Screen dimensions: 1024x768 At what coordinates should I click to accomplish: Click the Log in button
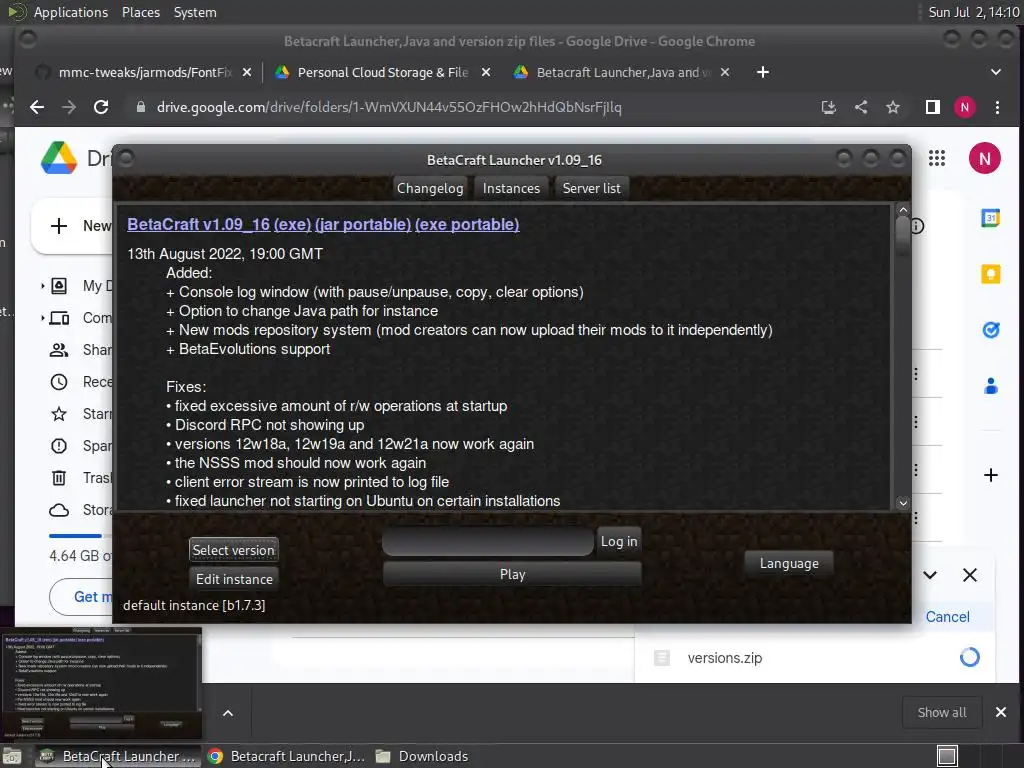[x=619, y=541]
